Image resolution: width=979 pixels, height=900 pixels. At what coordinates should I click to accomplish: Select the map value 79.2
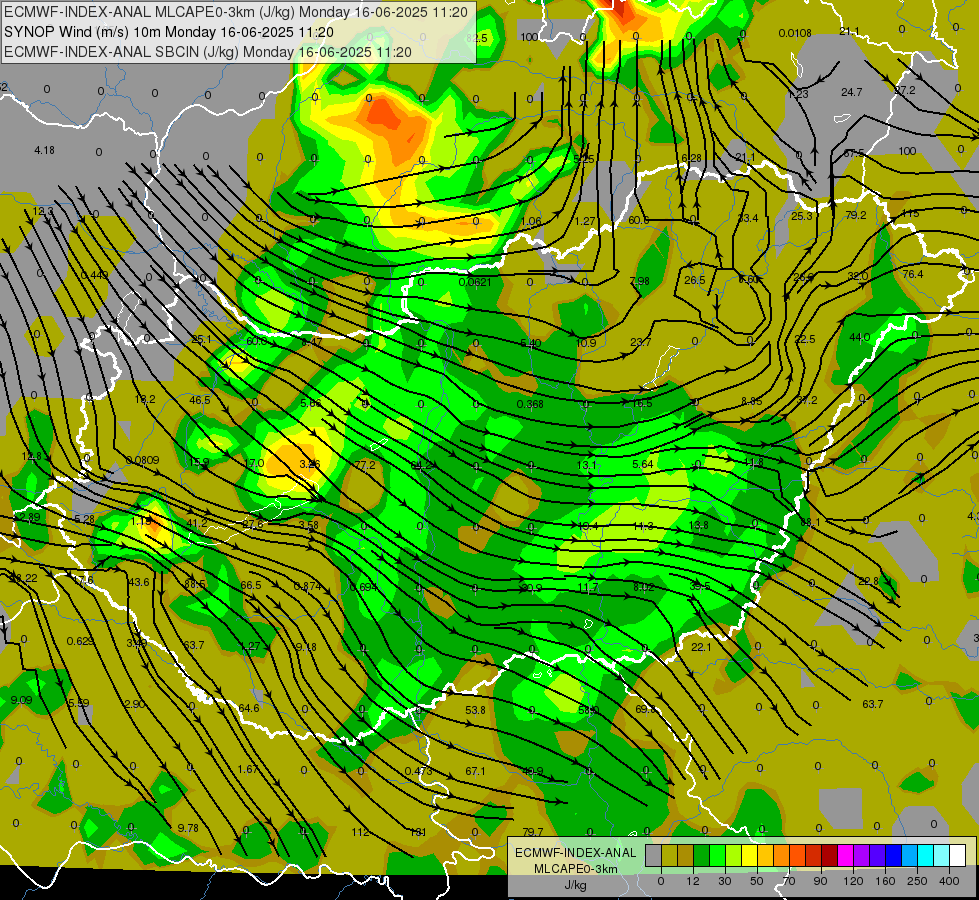tap(855, 215)
